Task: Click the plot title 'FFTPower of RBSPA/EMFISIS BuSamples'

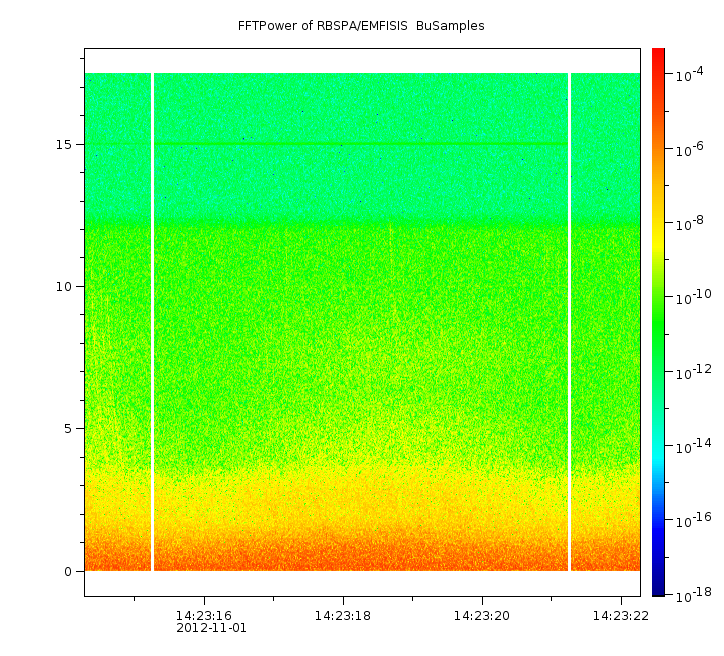Action: [x=361, y=26]
